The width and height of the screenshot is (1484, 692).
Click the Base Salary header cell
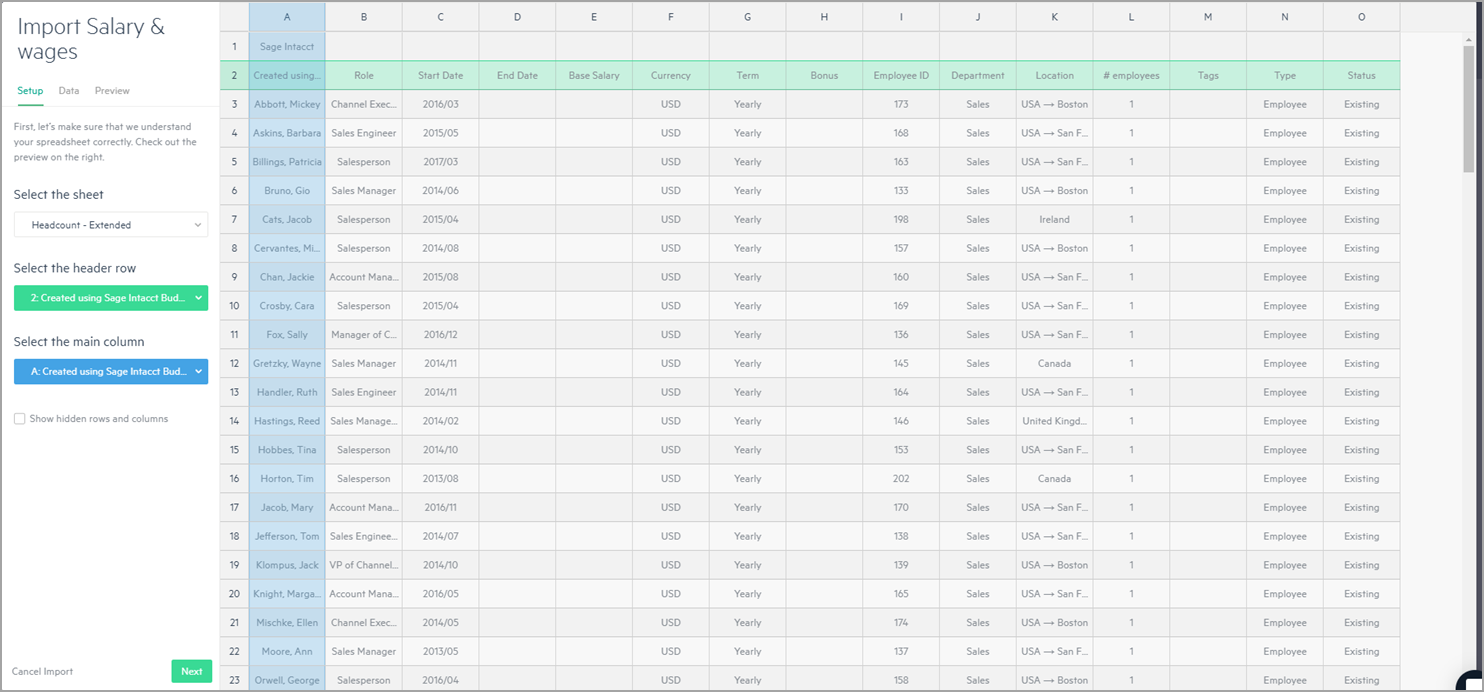point(594,75)
